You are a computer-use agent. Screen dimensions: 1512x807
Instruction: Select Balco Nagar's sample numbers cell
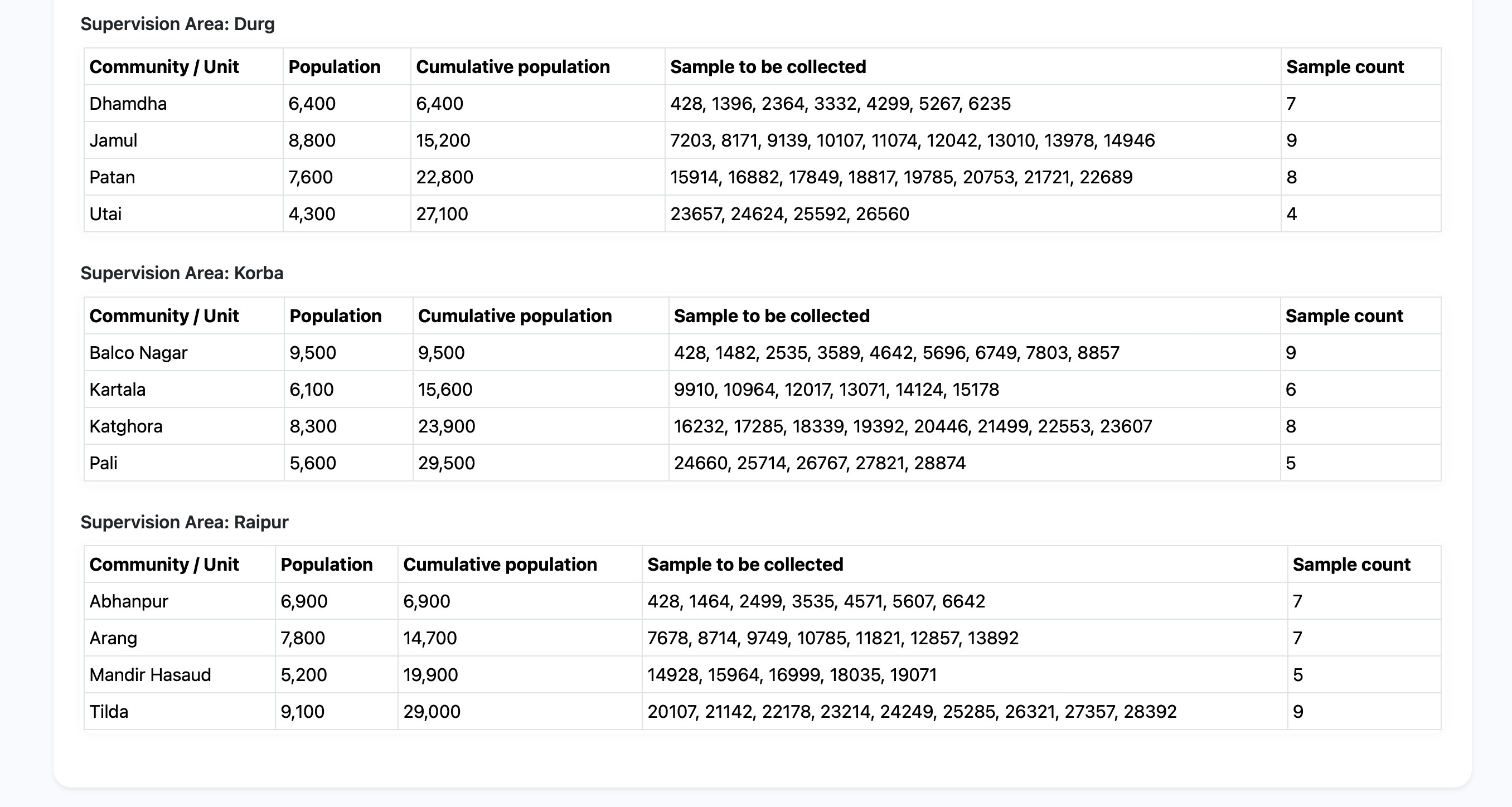[x=896, y=353]
